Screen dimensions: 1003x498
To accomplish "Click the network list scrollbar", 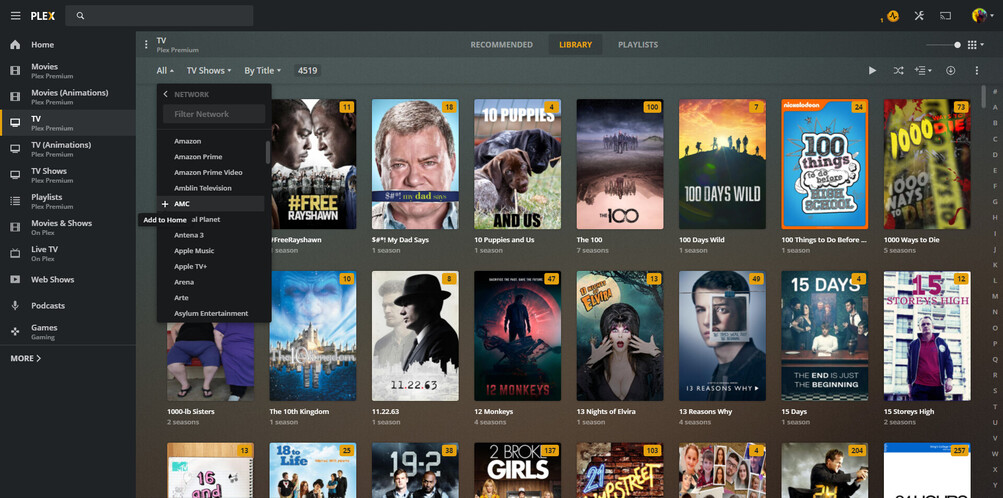I will [267, 152].
